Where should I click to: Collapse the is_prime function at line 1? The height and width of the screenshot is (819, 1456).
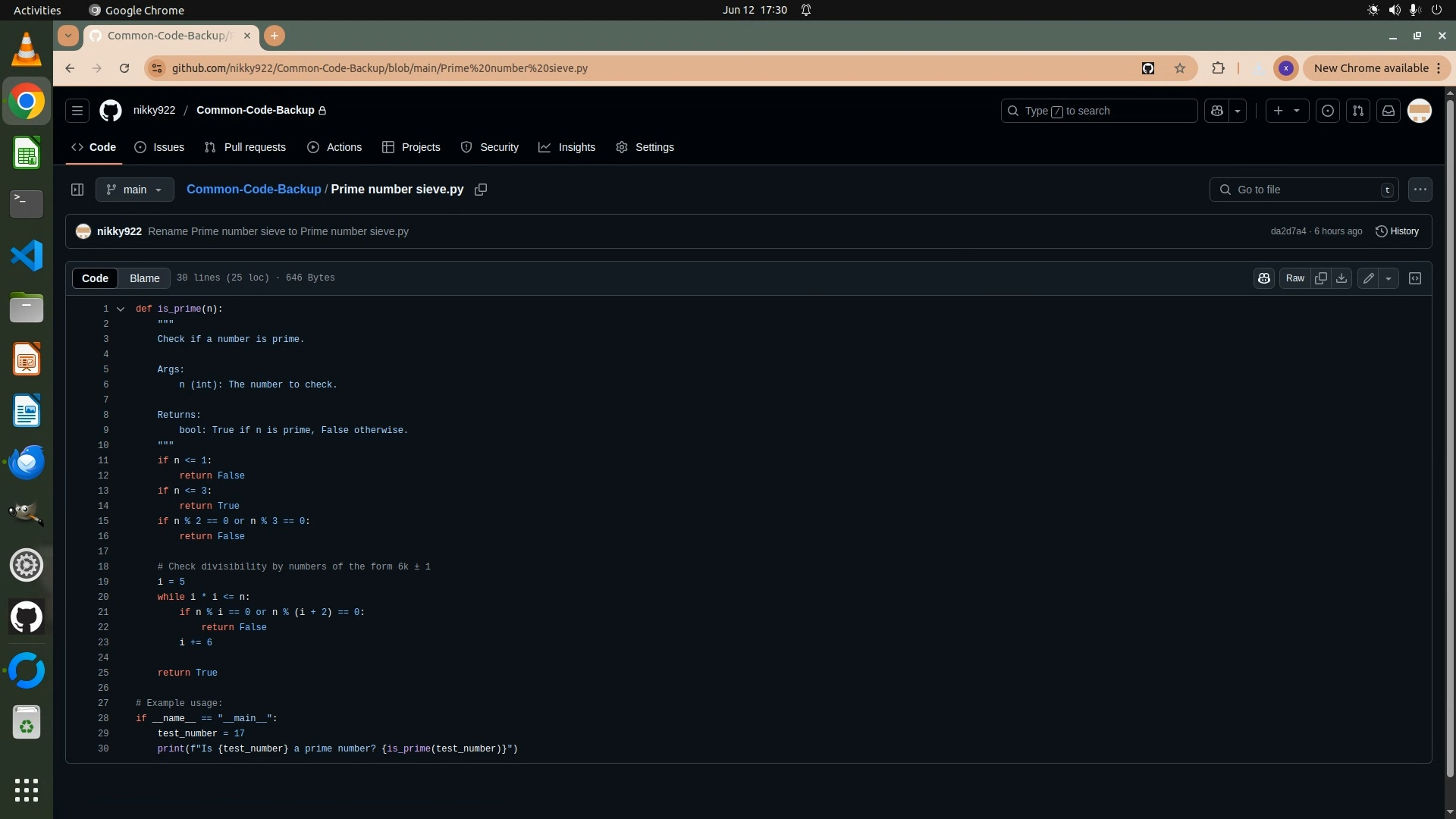click(x=121, y=309)
